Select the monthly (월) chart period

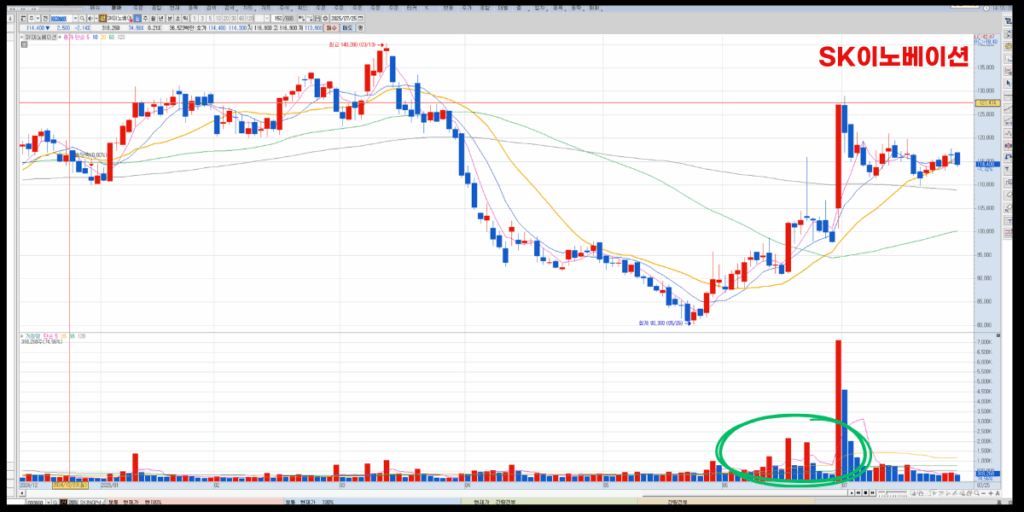tap(153, 18)
